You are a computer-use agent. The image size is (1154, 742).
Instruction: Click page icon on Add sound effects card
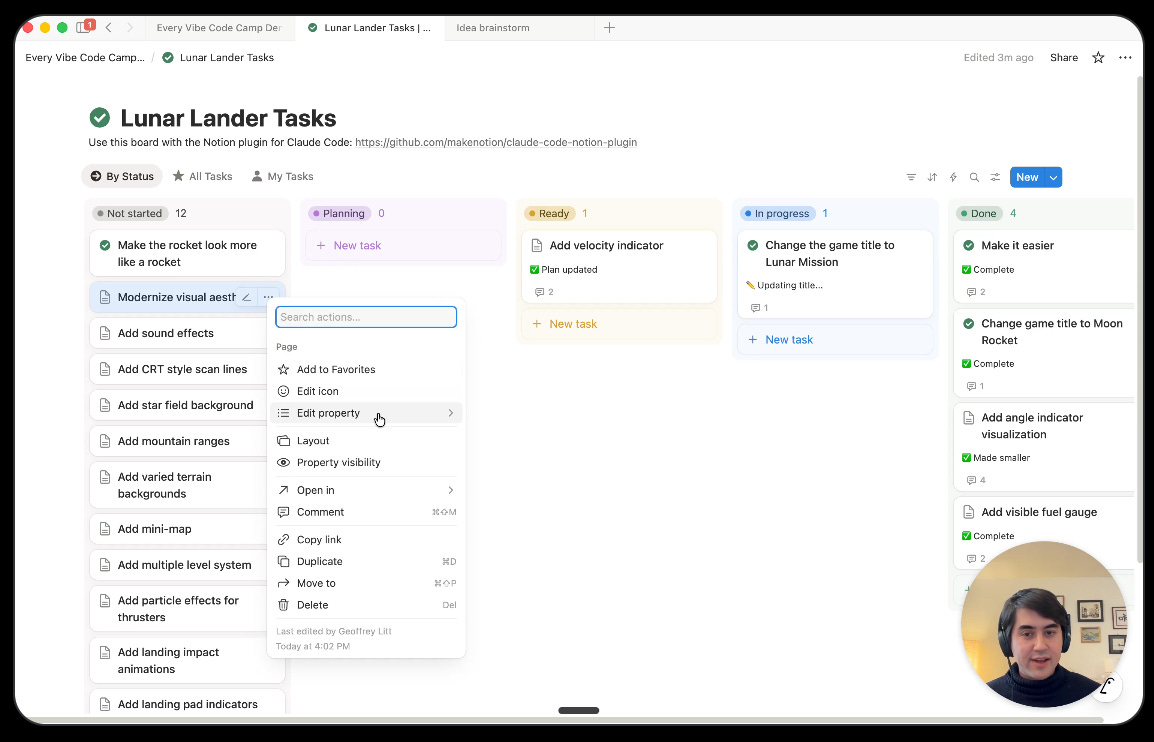click(105, 333)
